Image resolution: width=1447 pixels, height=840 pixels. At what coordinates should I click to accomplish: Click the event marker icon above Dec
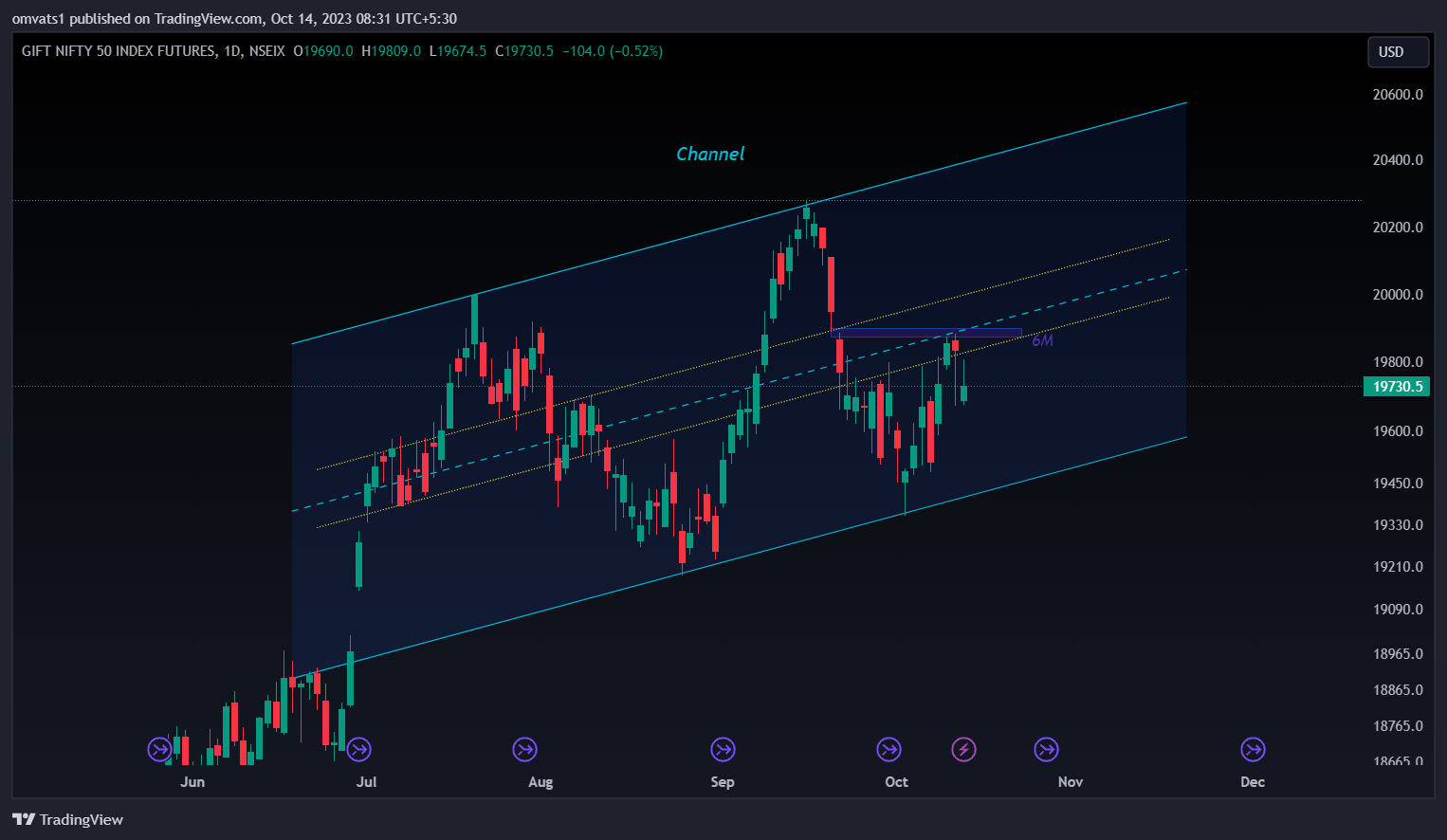(x=1253, y=750)
